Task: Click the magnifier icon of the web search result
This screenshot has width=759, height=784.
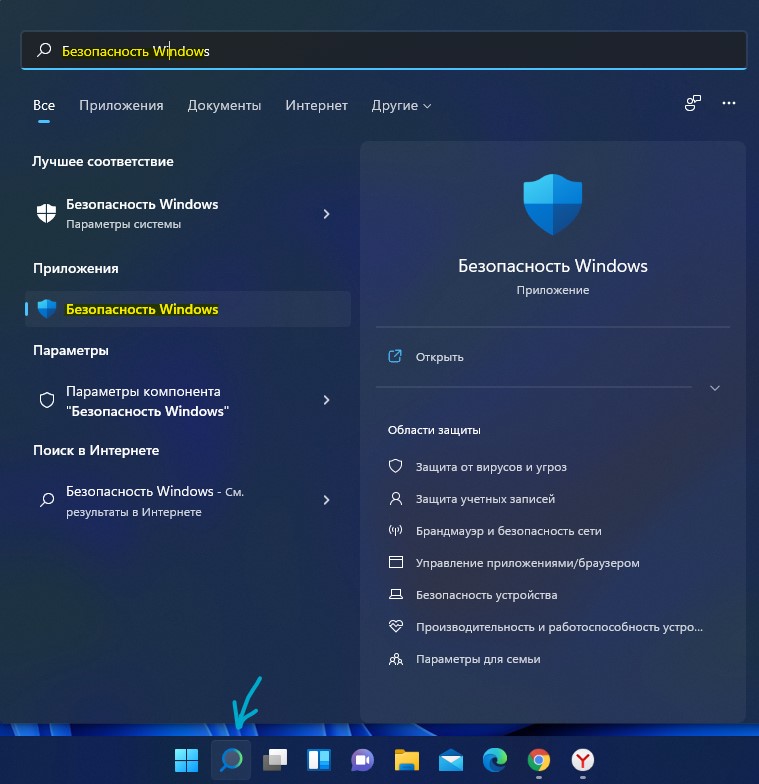Action: coord(47,500)
